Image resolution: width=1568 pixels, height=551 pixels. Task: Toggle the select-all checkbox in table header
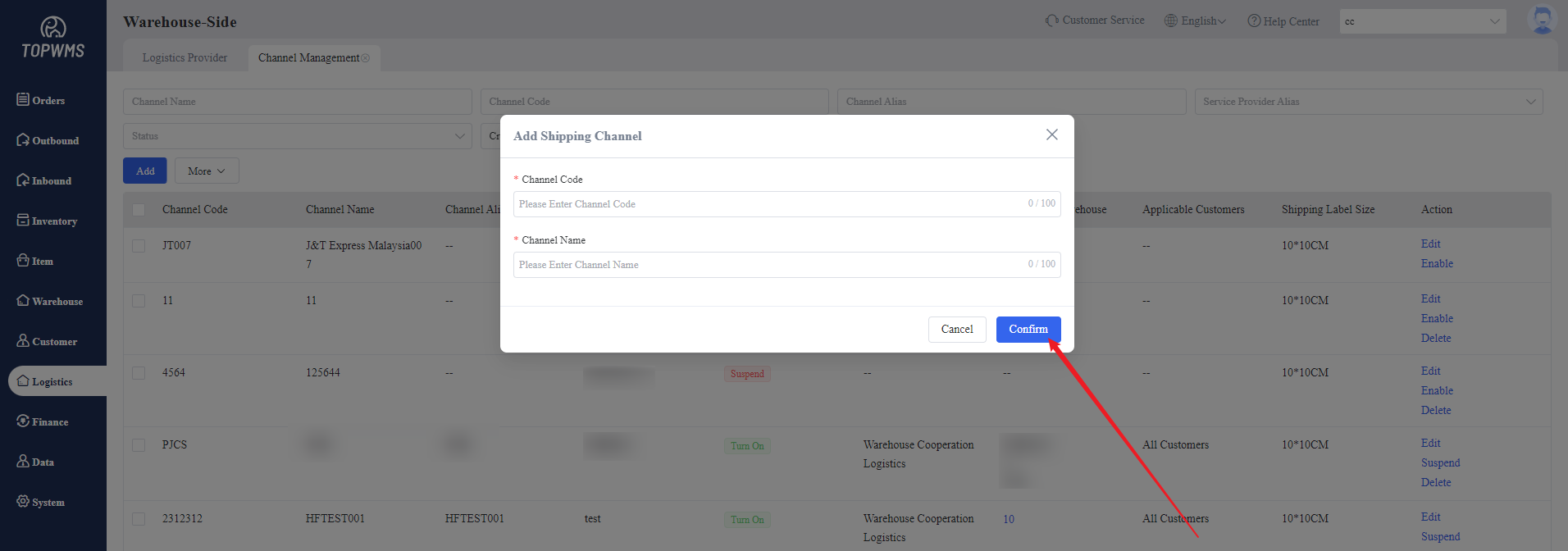139,210
